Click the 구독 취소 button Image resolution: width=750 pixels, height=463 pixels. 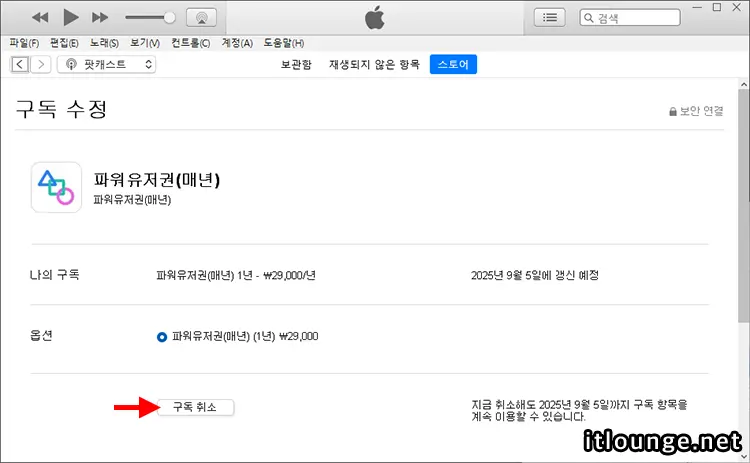coord(196,407)
